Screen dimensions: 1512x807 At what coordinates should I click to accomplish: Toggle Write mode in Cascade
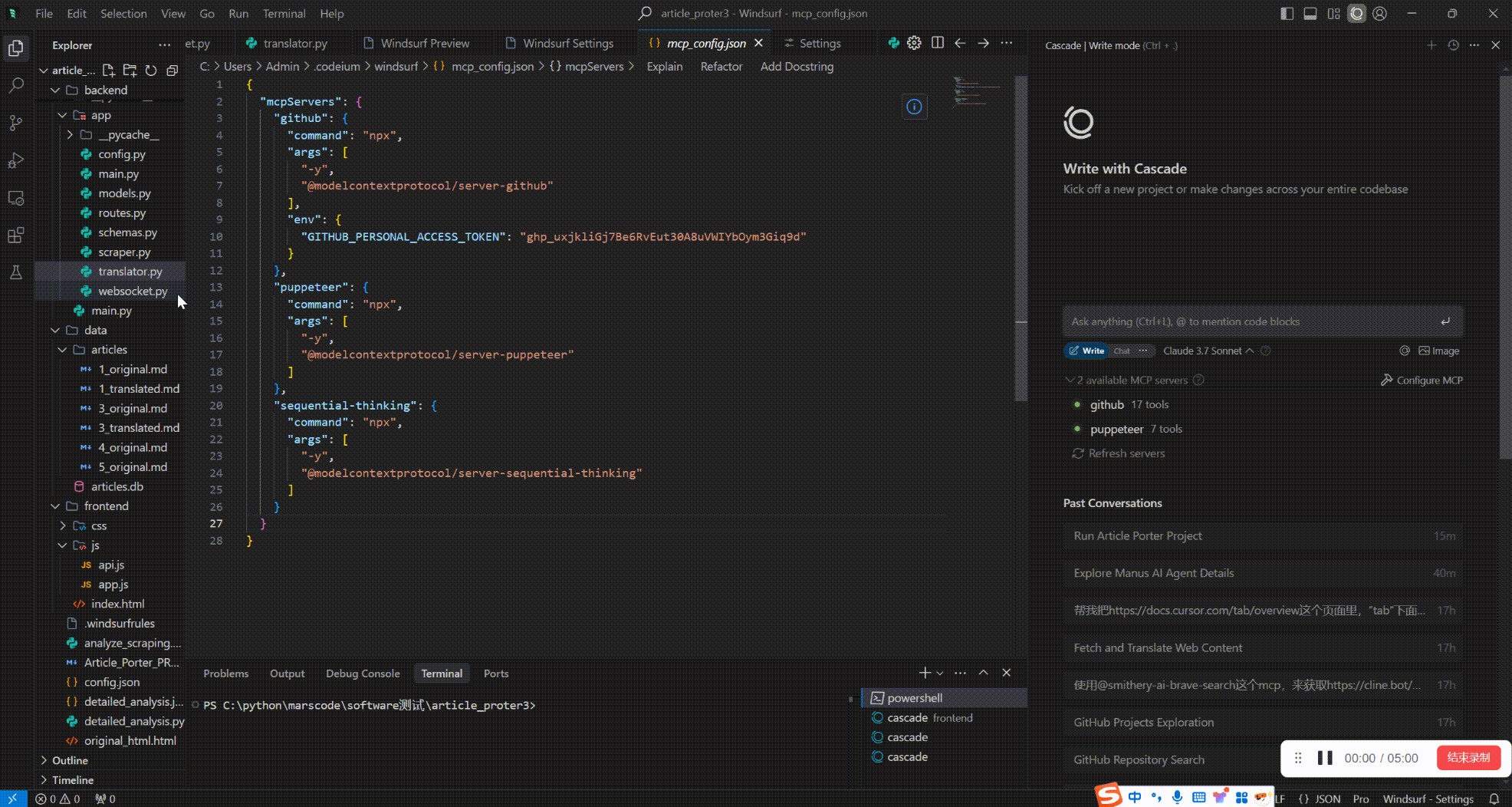[1087, 351]
